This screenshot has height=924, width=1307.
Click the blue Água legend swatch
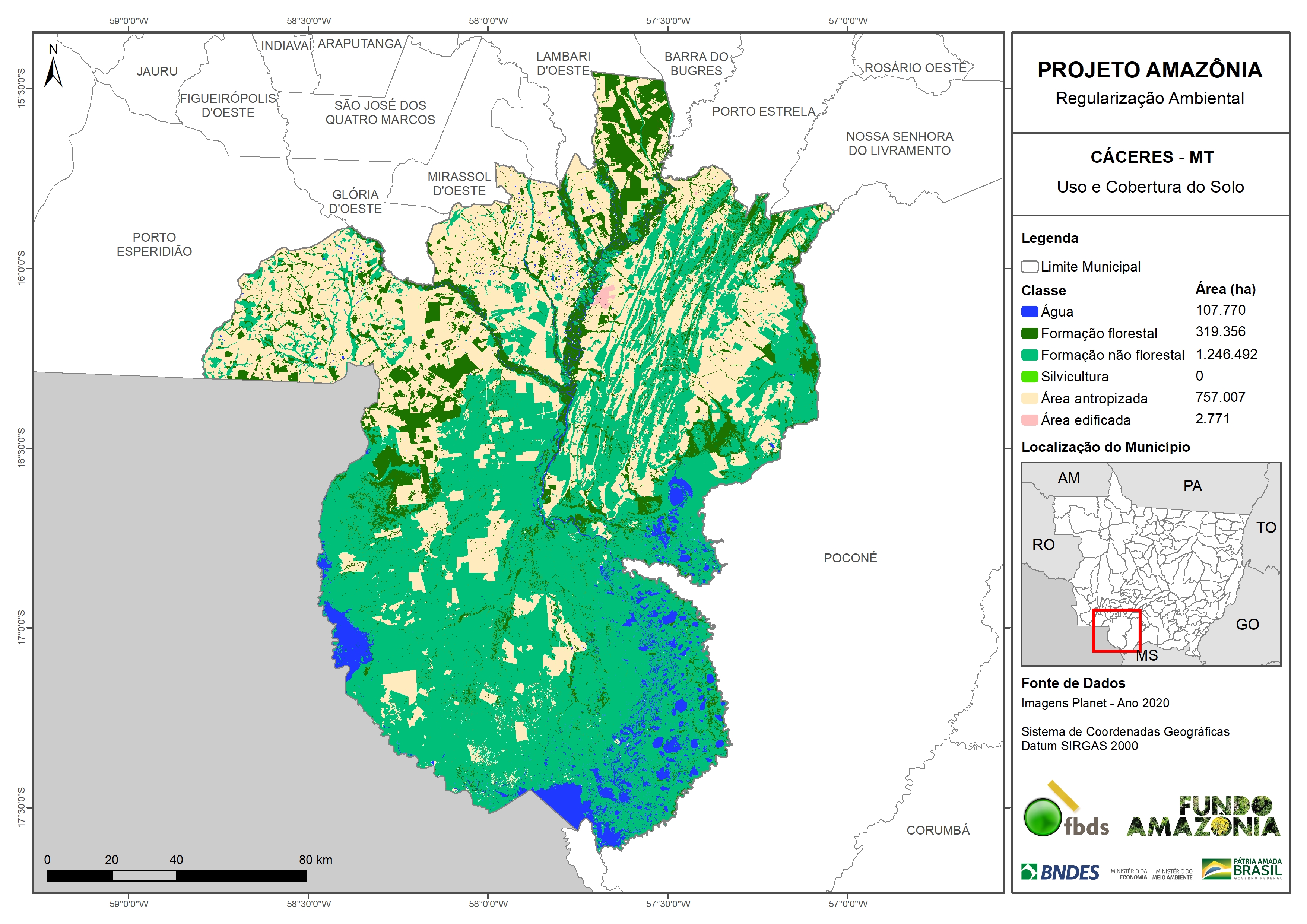1029,311
